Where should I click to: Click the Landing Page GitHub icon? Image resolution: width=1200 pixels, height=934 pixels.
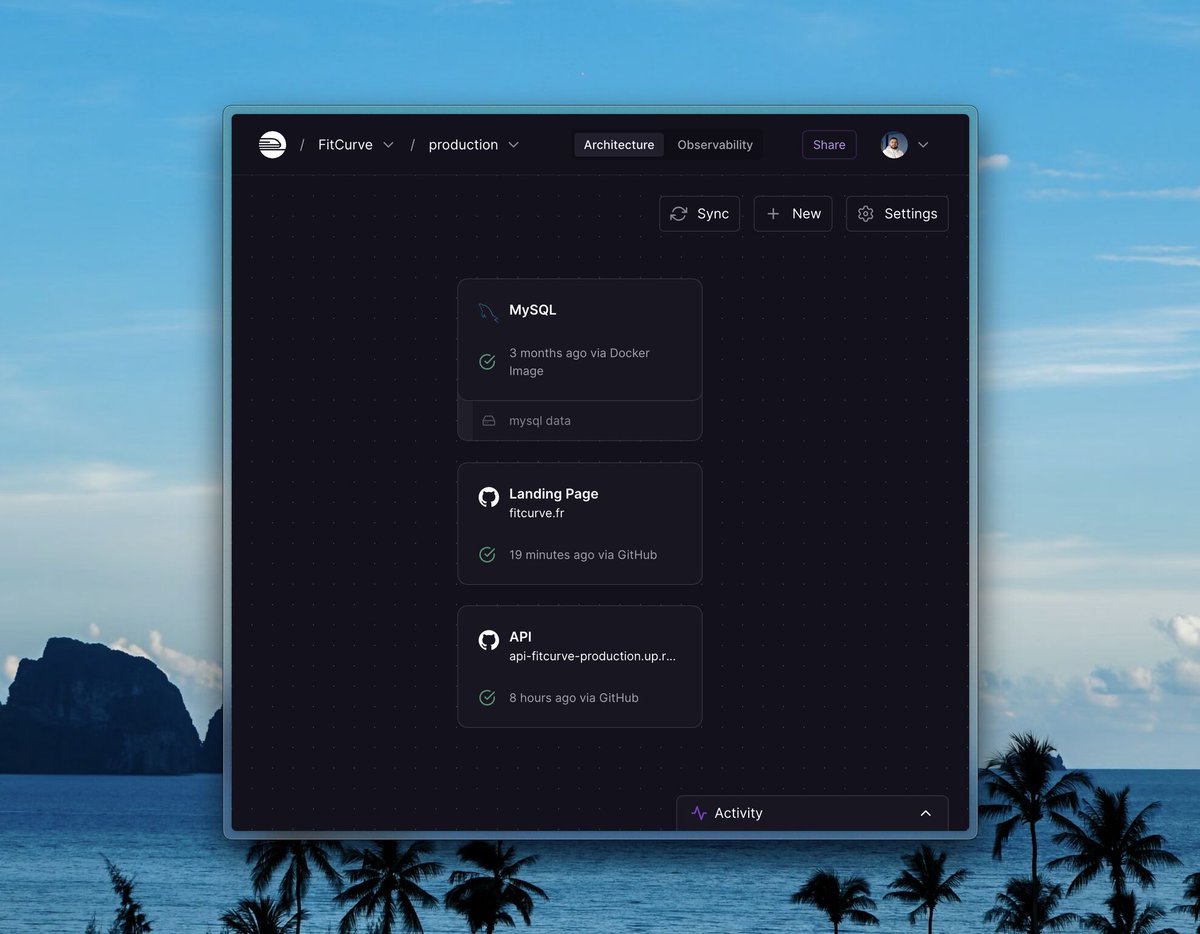tap(488, 496)
